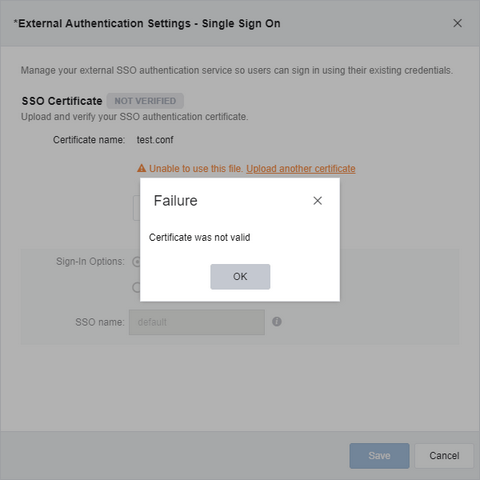This screenshot has height=480, width=480.
Task: Open the Upload another certificate link
Action: click(301, 169)
